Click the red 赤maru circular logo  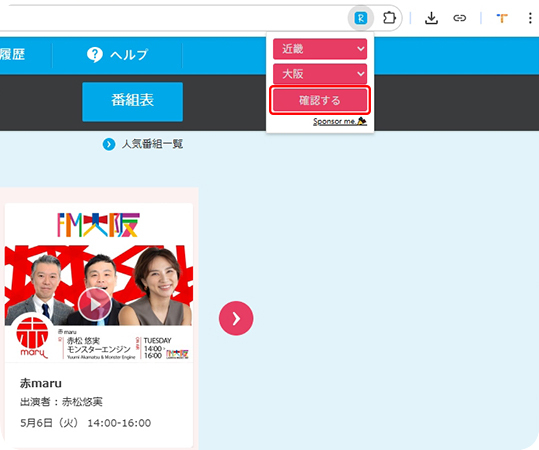(x=32, y=336)
